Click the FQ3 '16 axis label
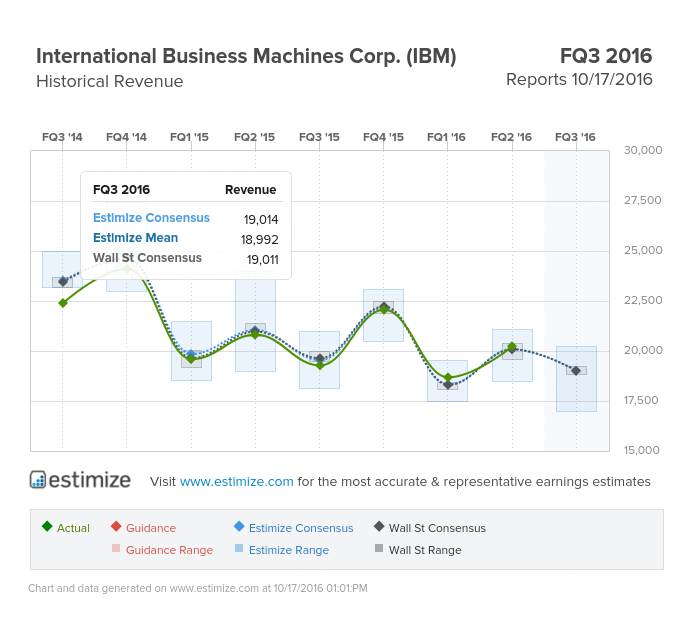The image size is (685, 620). pyautogui.click(x=575, y=137)
